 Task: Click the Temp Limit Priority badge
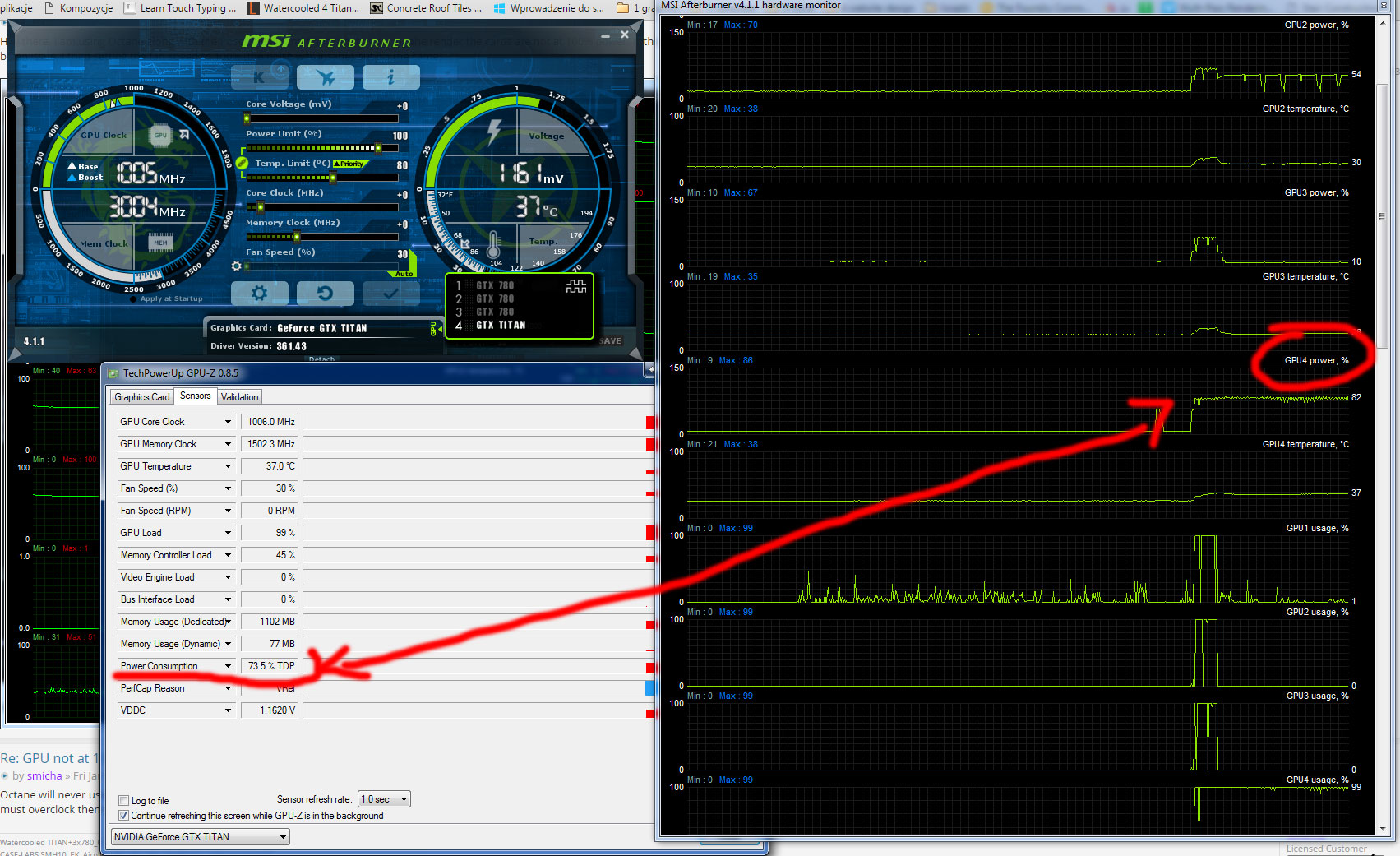[x=350, y=164]
